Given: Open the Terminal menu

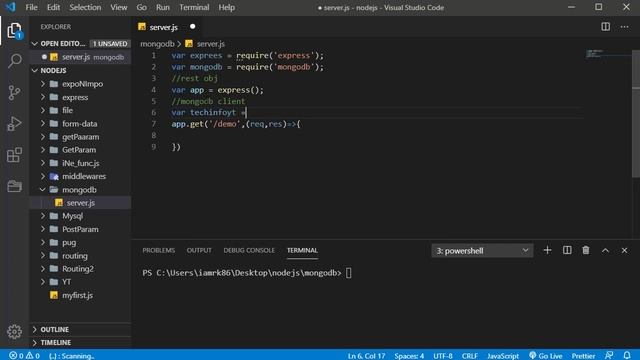Looking at the screenshot, I should tap(194, 7).
